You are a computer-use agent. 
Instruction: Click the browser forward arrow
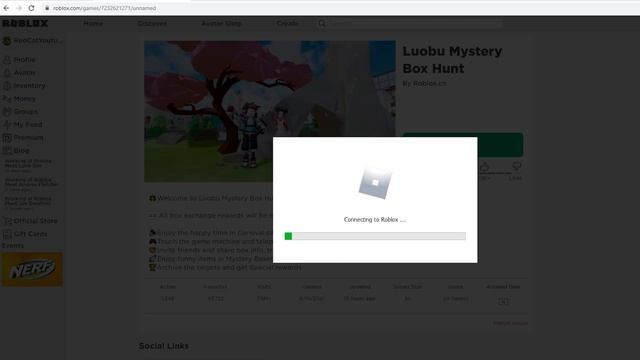(19, 8)
